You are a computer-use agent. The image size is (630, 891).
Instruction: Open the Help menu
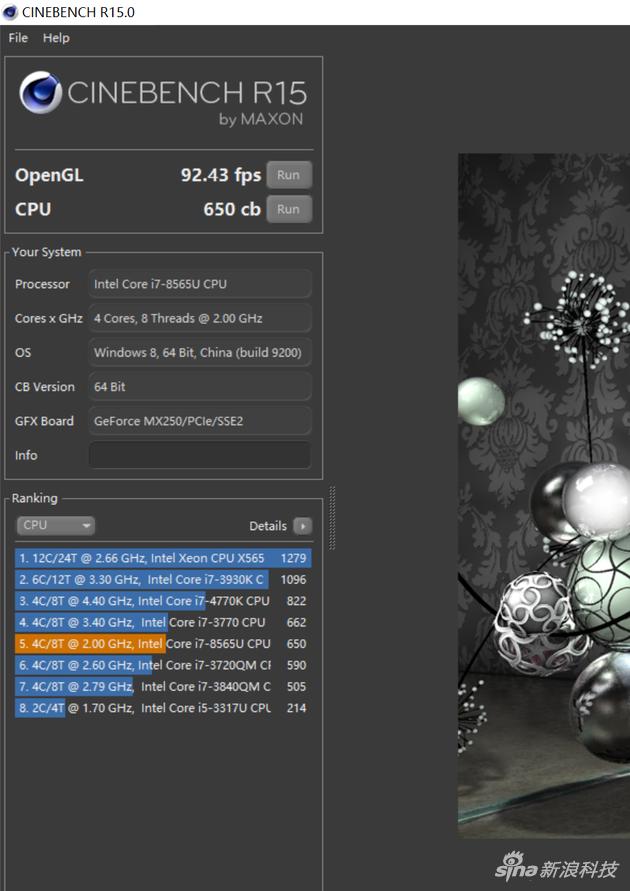[x=56, y=38]
